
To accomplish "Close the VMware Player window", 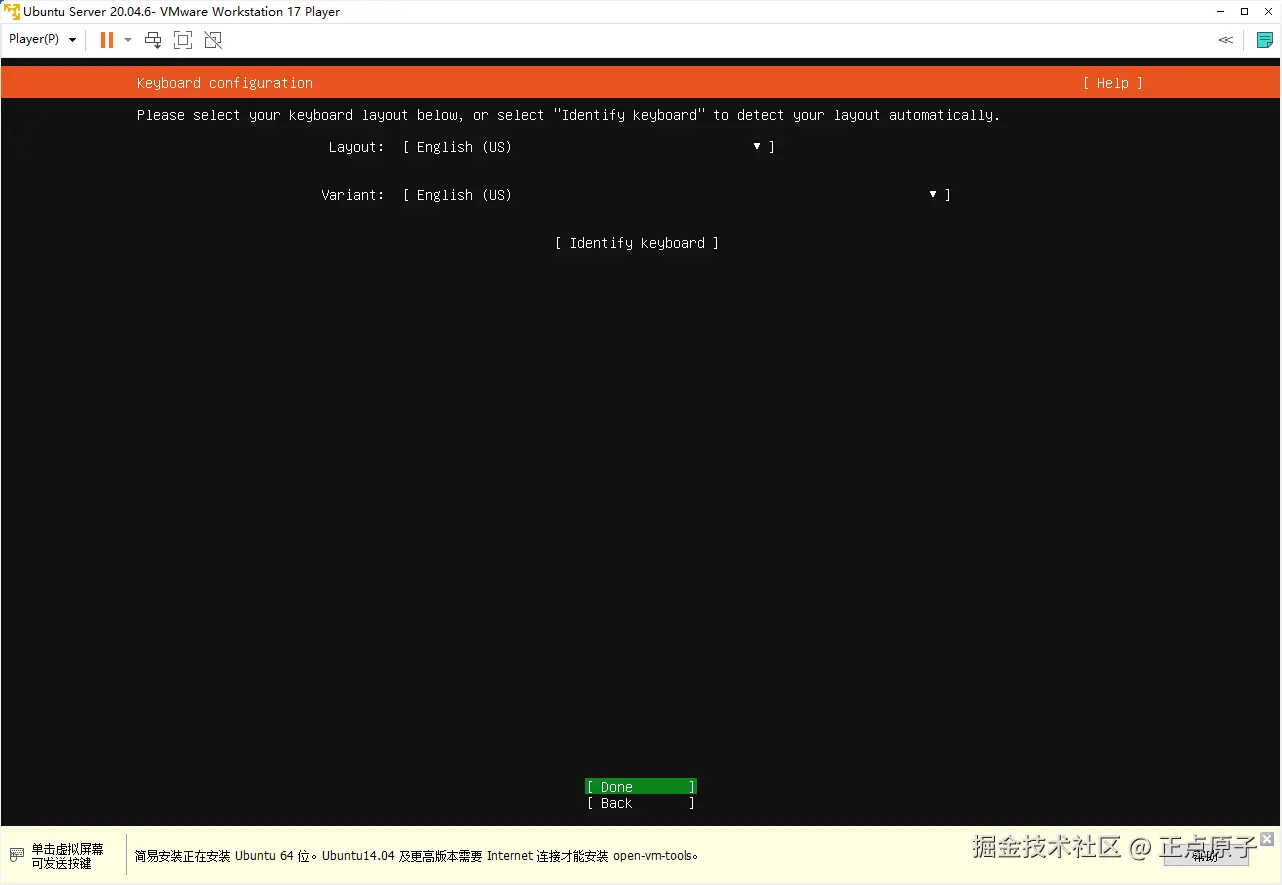I will coord(1269,12).
